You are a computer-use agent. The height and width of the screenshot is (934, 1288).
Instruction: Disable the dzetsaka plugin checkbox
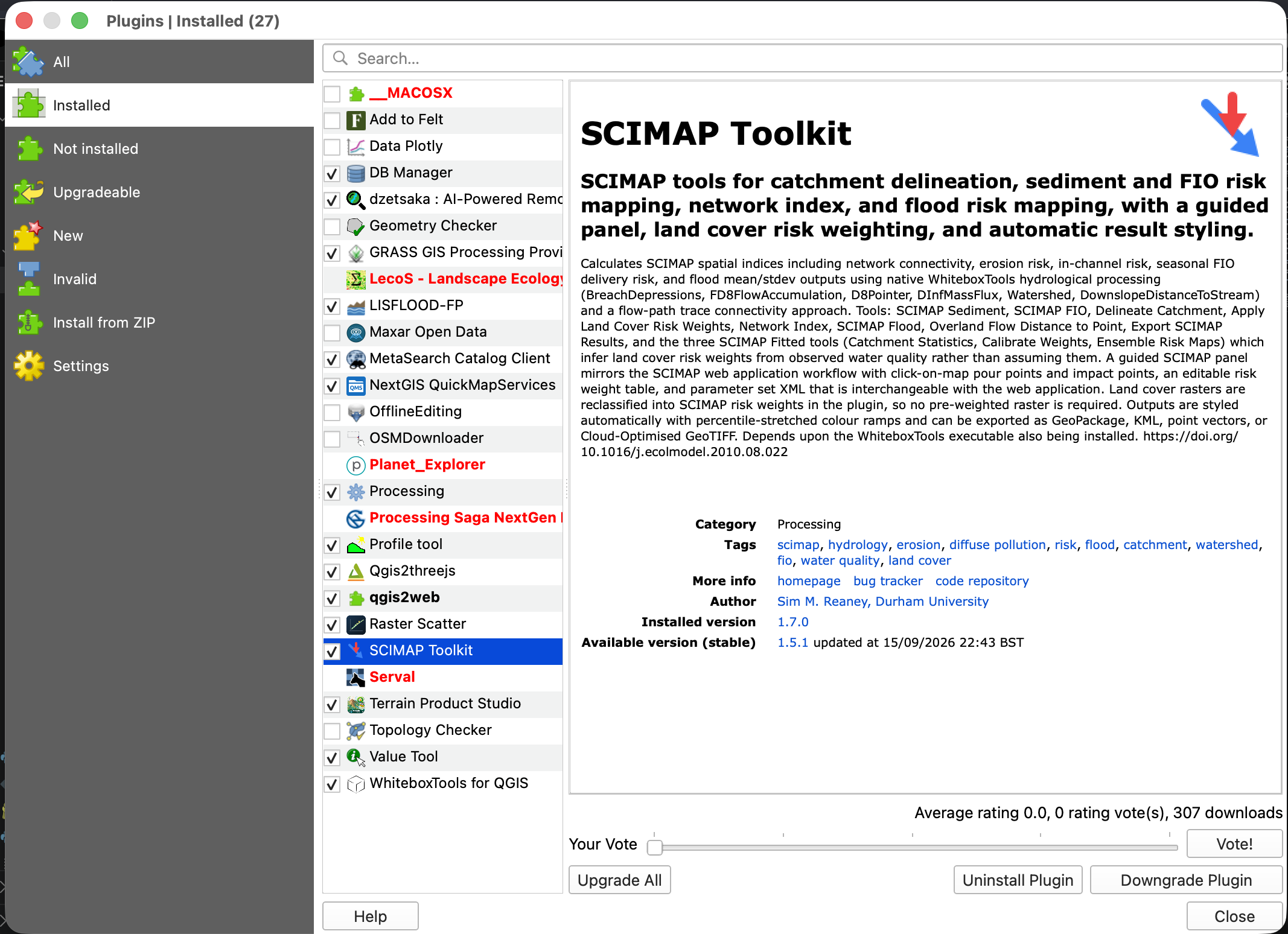pos(332,200)
